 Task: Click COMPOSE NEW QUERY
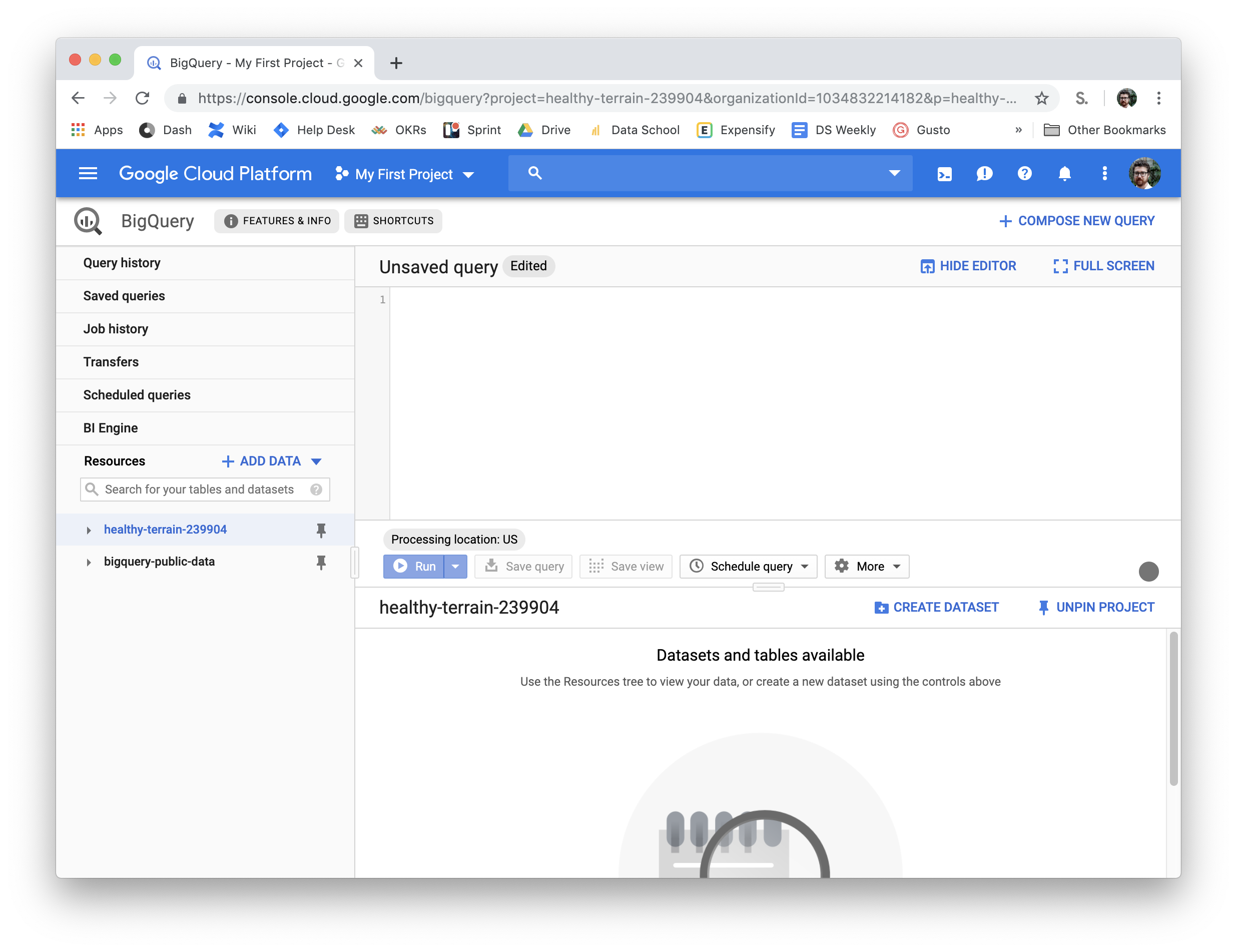[1077, 221]
